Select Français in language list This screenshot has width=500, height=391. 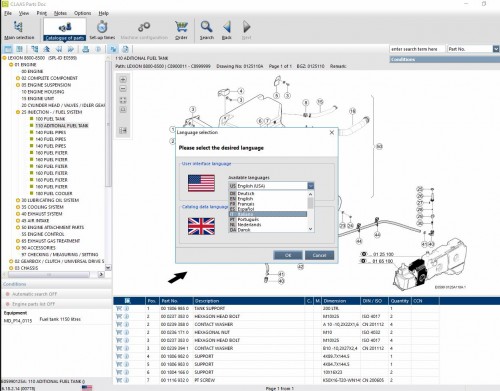268,204
